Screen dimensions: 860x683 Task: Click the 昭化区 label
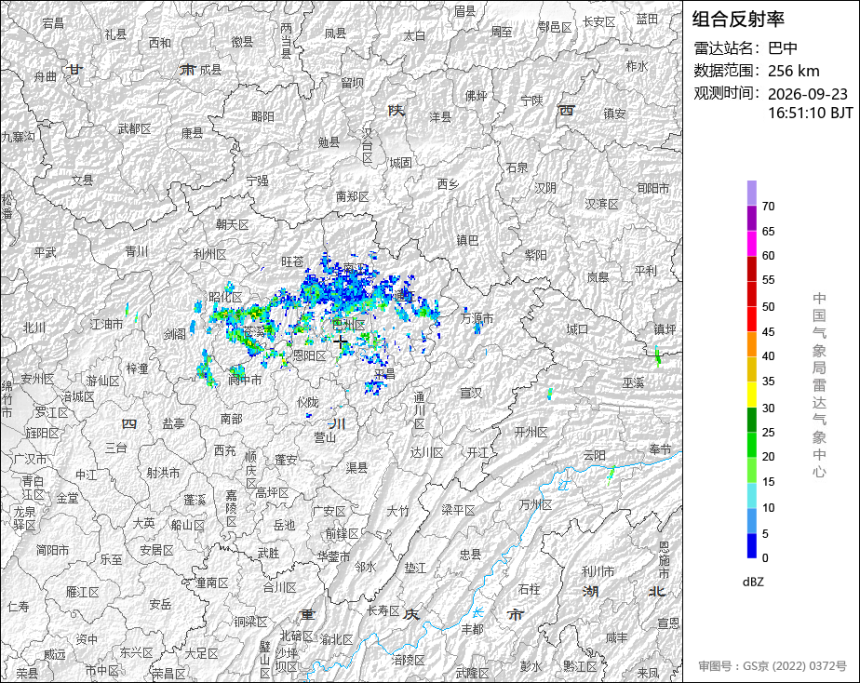pos(225,297)
